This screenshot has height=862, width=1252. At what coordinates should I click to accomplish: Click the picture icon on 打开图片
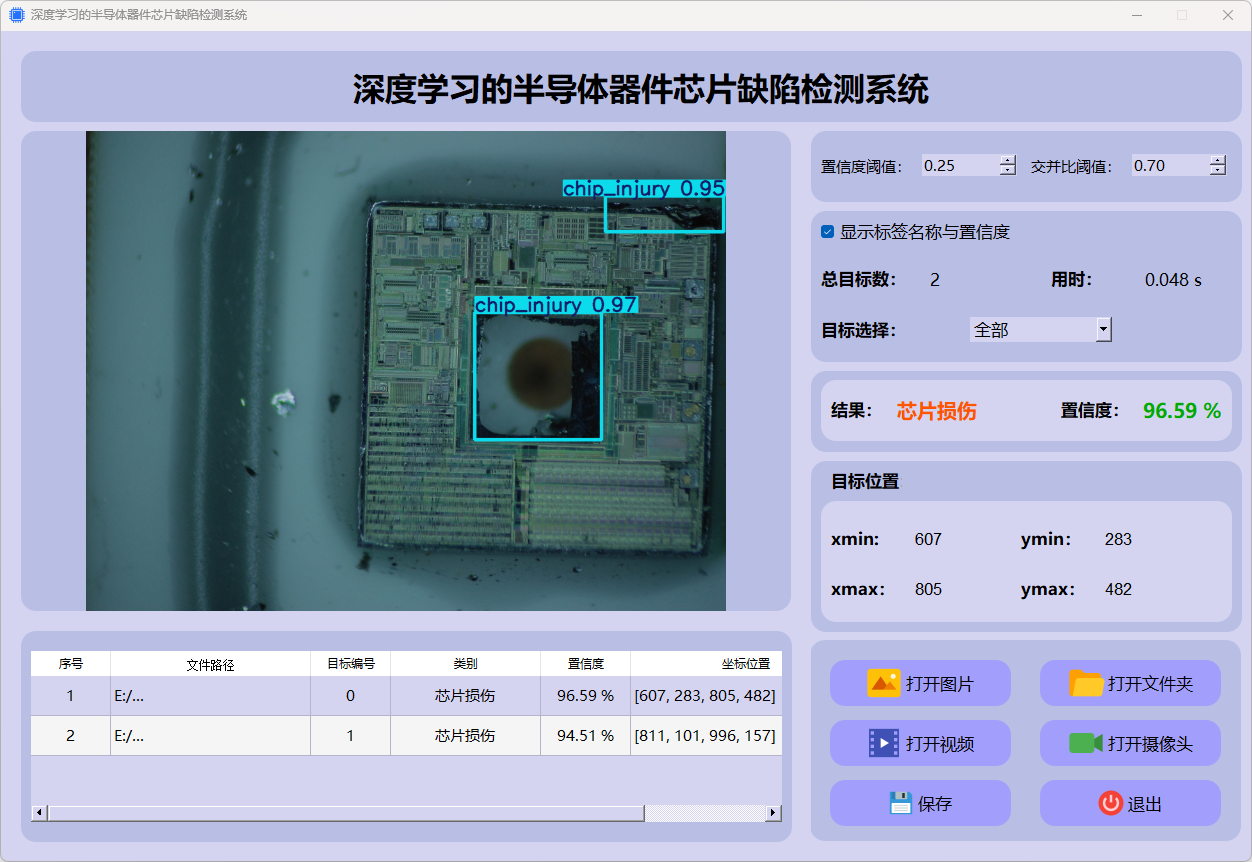884,684
